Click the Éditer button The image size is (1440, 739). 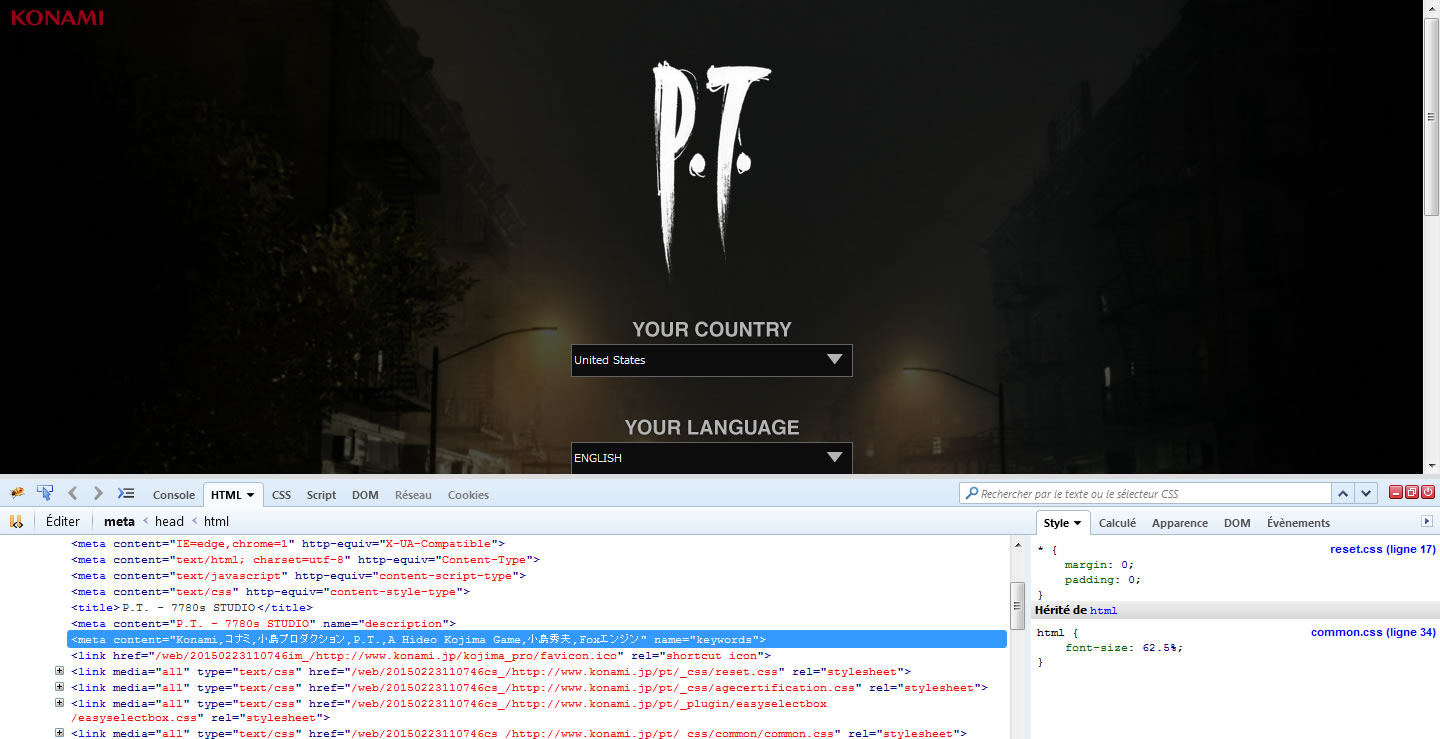(63, 521)
